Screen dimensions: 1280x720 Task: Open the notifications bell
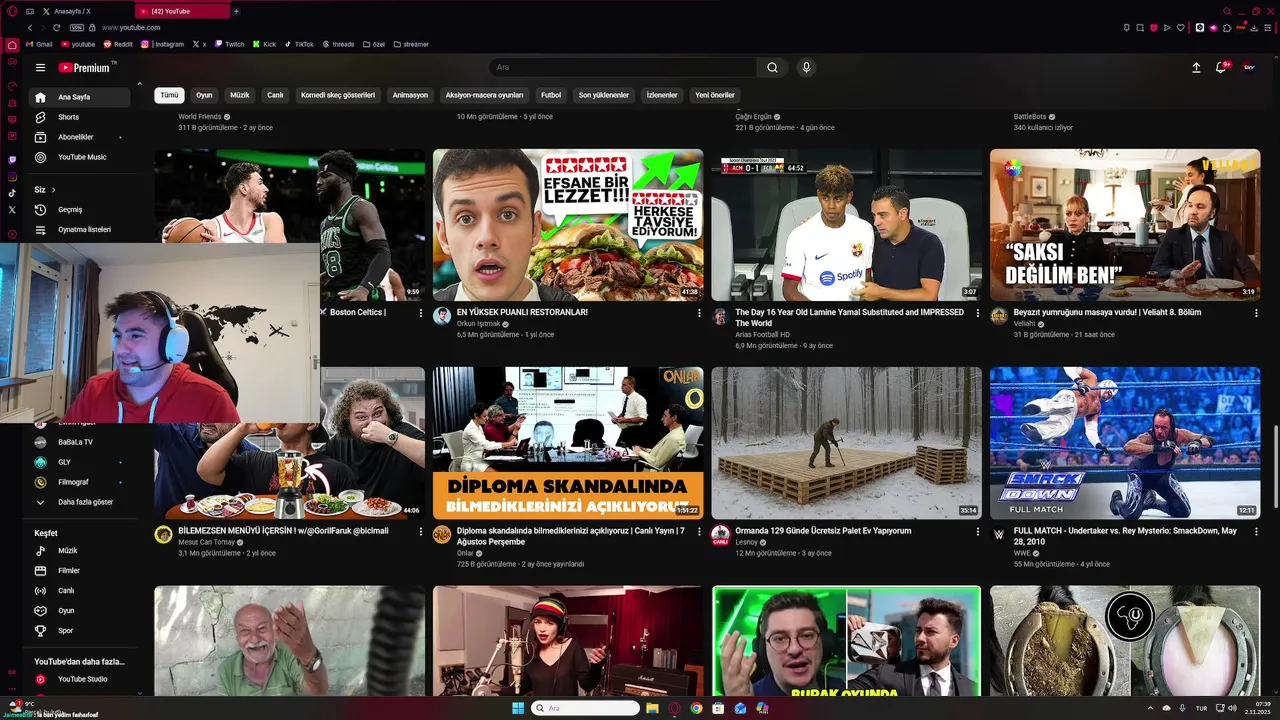(1221, 67)
